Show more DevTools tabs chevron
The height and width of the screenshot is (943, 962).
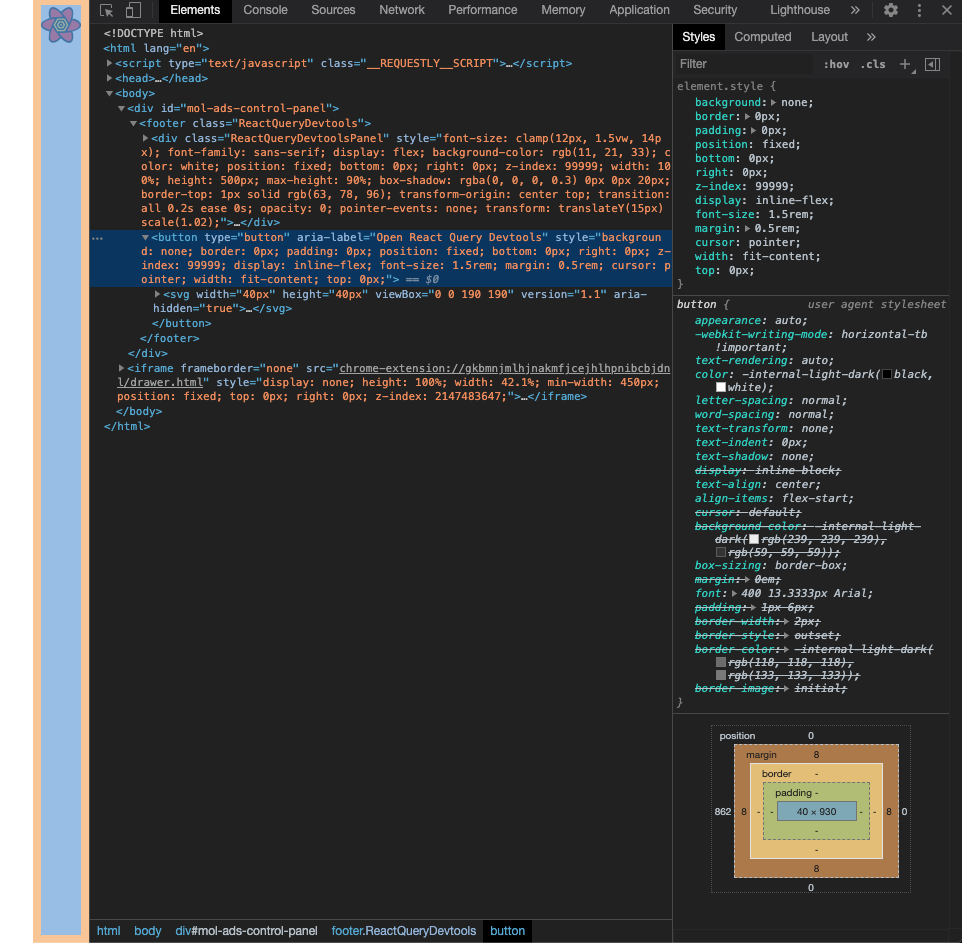855,10
